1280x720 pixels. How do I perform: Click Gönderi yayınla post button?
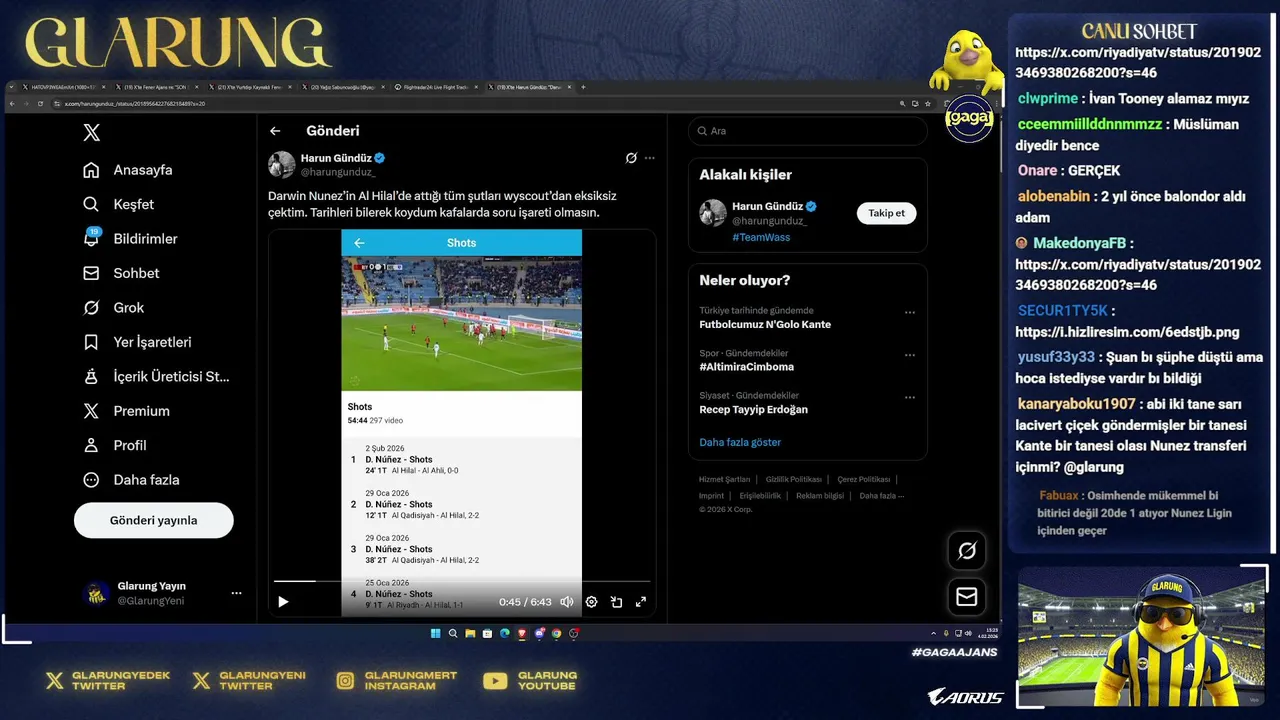point(154,520)
